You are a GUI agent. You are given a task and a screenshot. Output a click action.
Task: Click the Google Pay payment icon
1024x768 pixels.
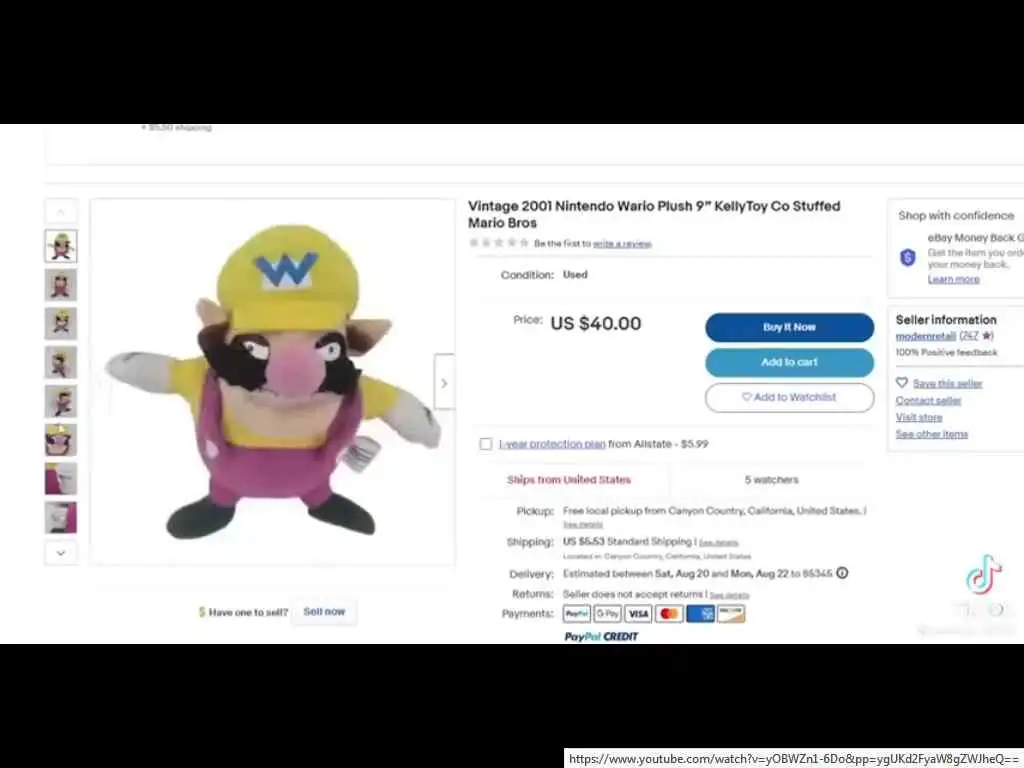tap(607, 613)
